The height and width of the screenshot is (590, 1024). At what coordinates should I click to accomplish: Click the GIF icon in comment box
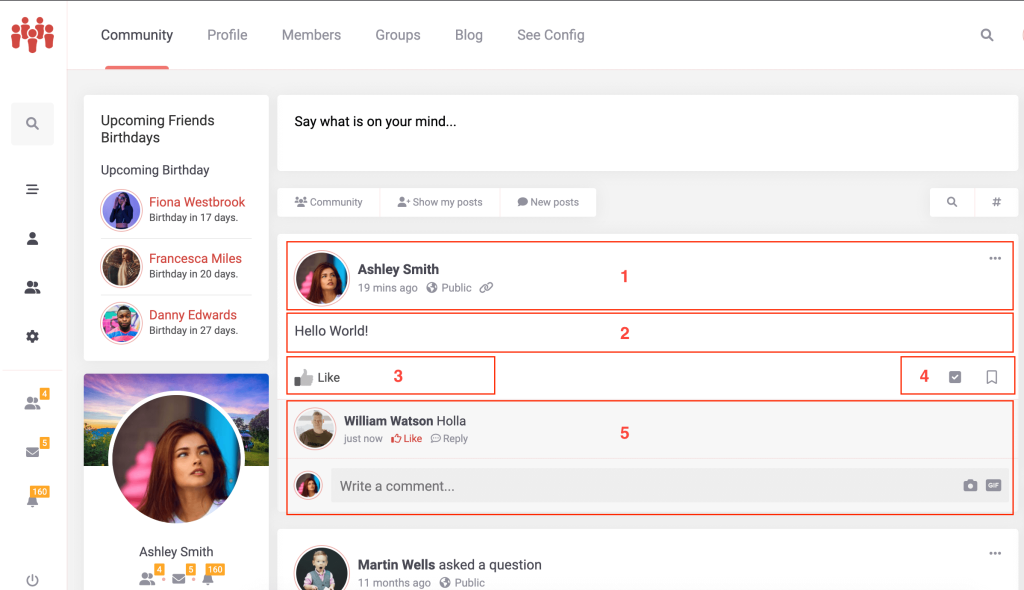993,485
